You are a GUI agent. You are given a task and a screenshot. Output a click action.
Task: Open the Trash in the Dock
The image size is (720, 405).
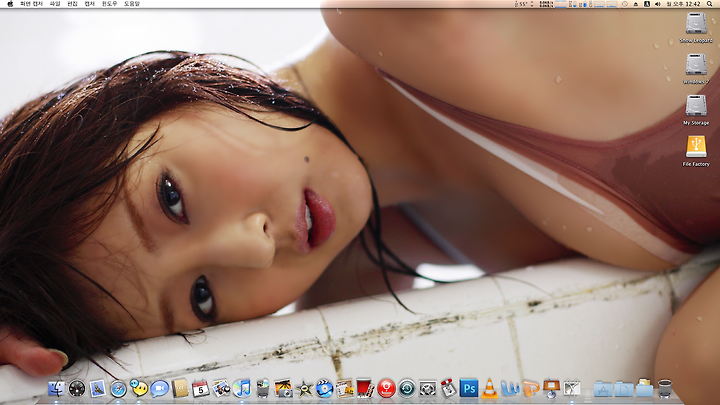tap(665, 388)
